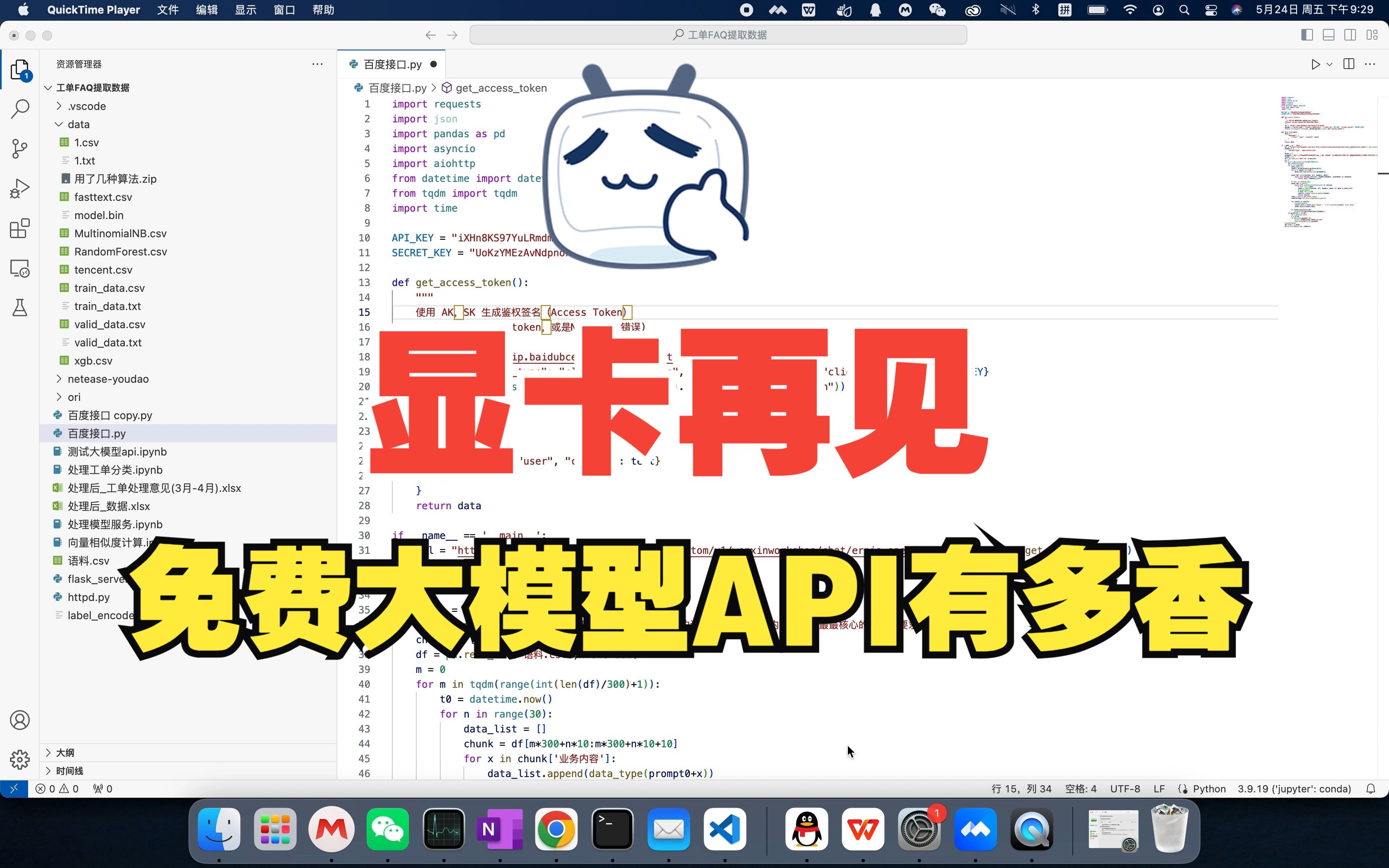Open the Accounts menu in activity bar
Image resolution: width=1389 pixels, height=868 pixels.
tap(20, 720)
